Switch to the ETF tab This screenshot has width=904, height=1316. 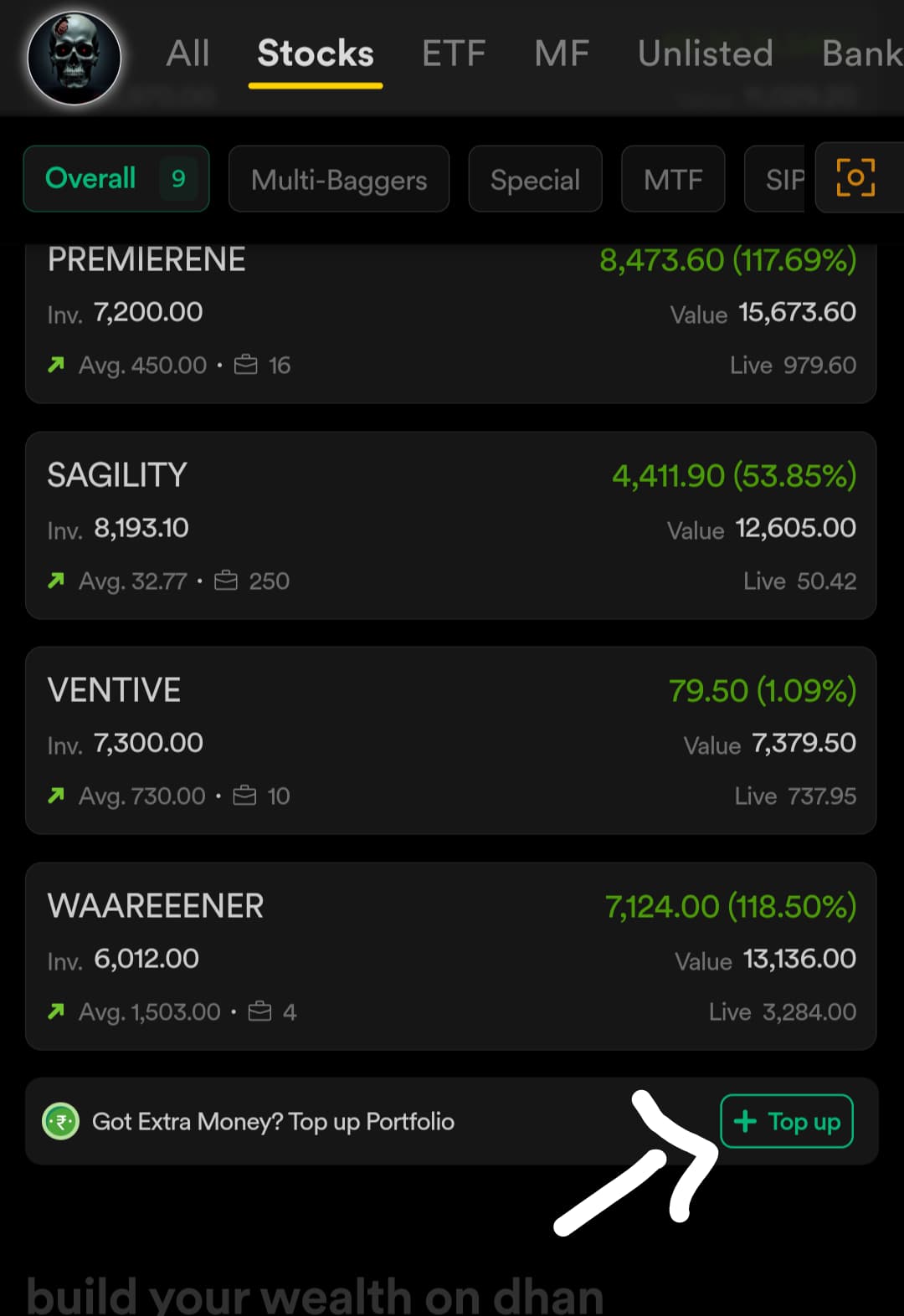click(x=454, y=54)
